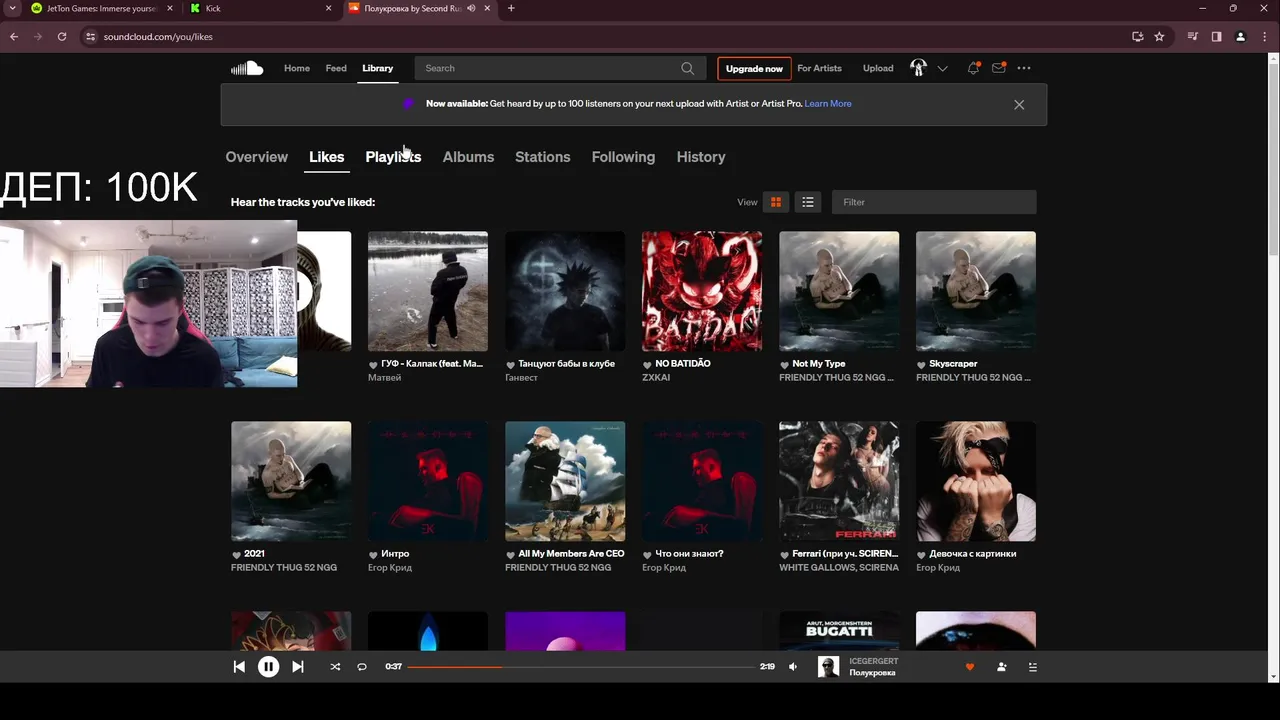Screen dimensions: 1280x720
Task: Expand the profile menu chevron
Action: click(x=942, y=68)
